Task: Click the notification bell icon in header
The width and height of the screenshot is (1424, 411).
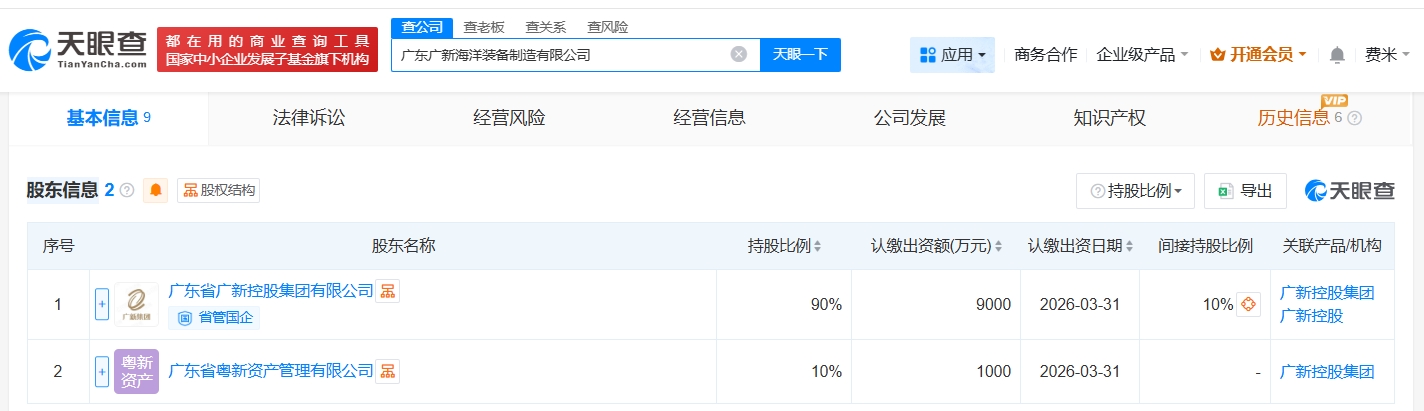Action: (x=1336, y=55)
